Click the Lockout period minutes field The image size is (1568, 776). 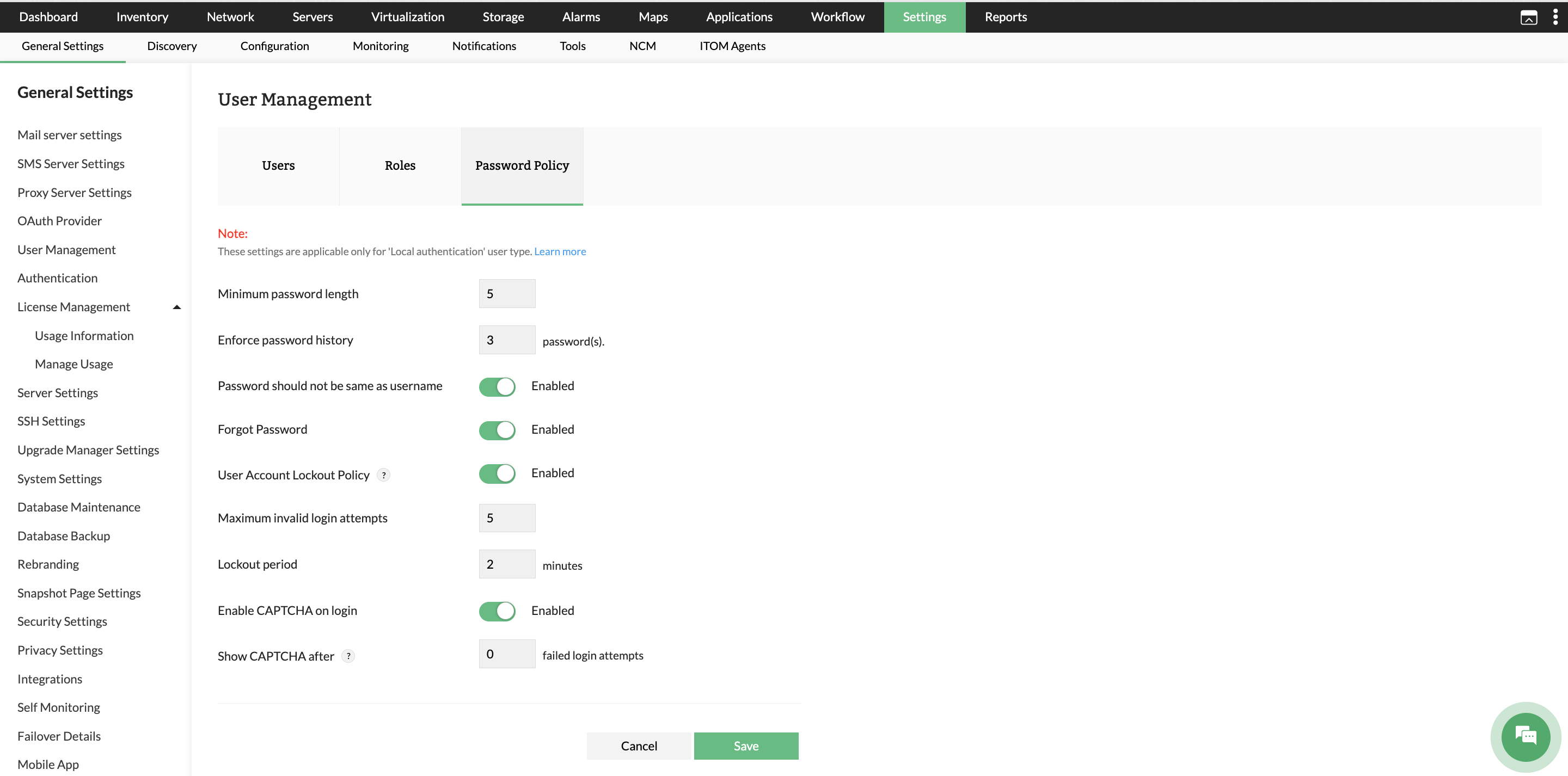pos(506,565)
